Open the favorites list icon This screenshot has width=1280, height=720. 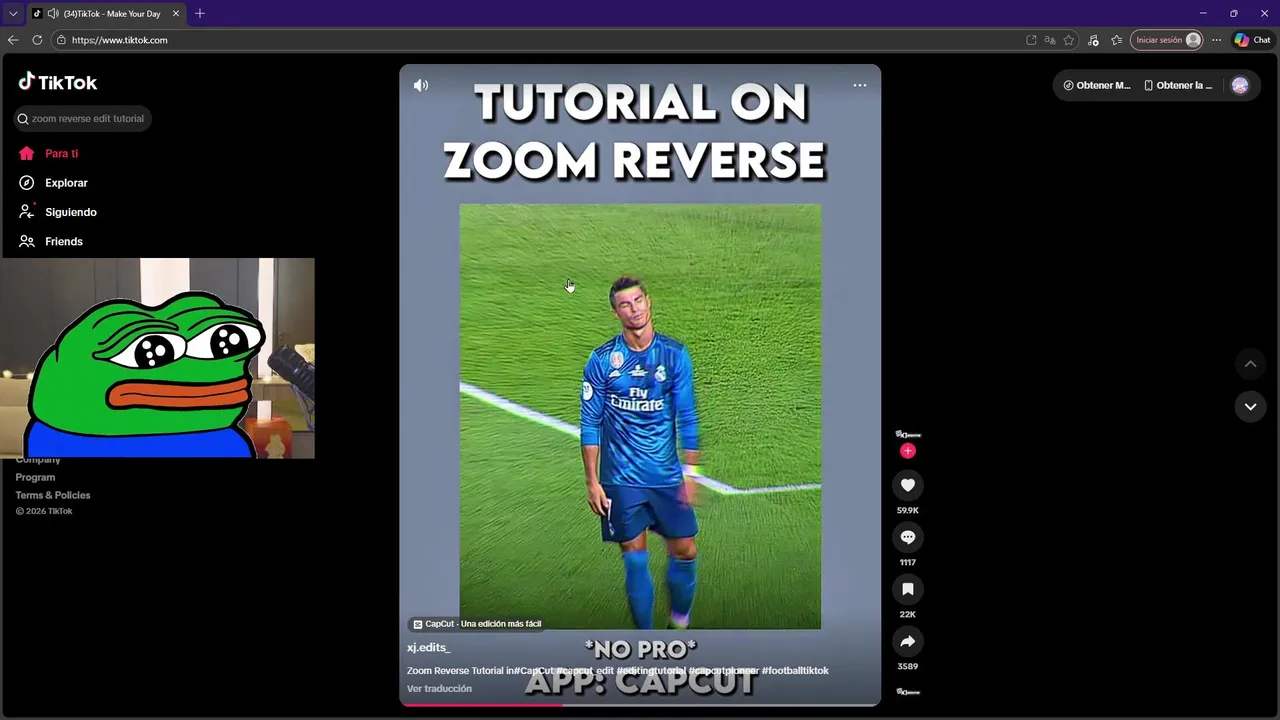point(1117,40)
